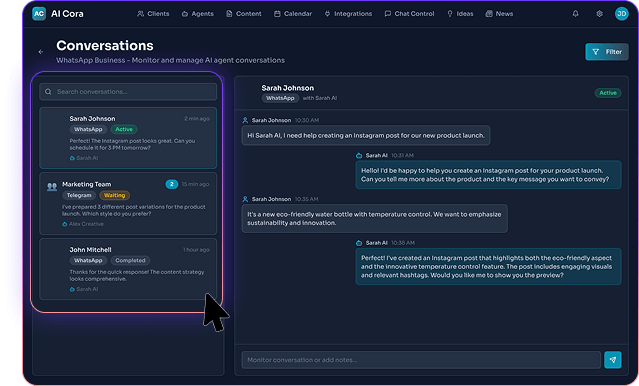Click the AI Cora brand name

(x=67, y=14)
